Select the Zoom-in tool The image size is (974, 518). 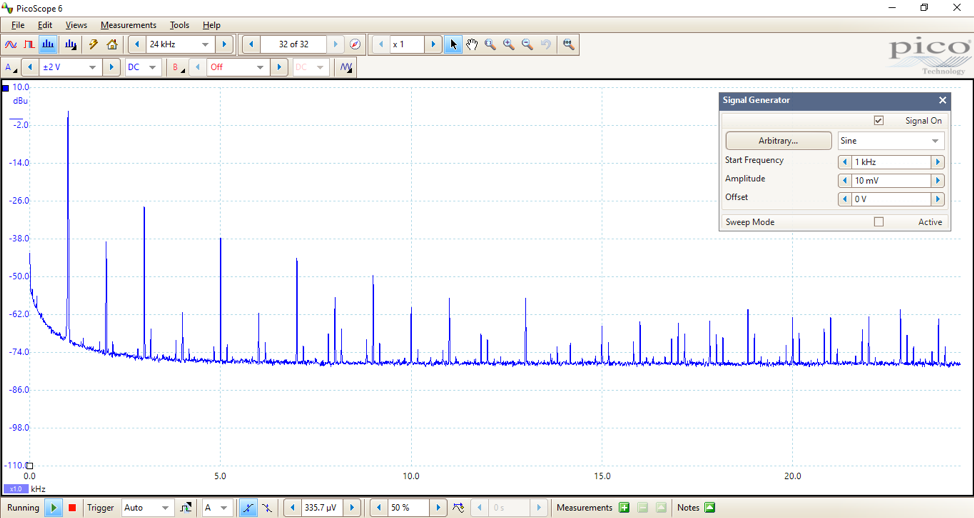[x=509, y=45]
